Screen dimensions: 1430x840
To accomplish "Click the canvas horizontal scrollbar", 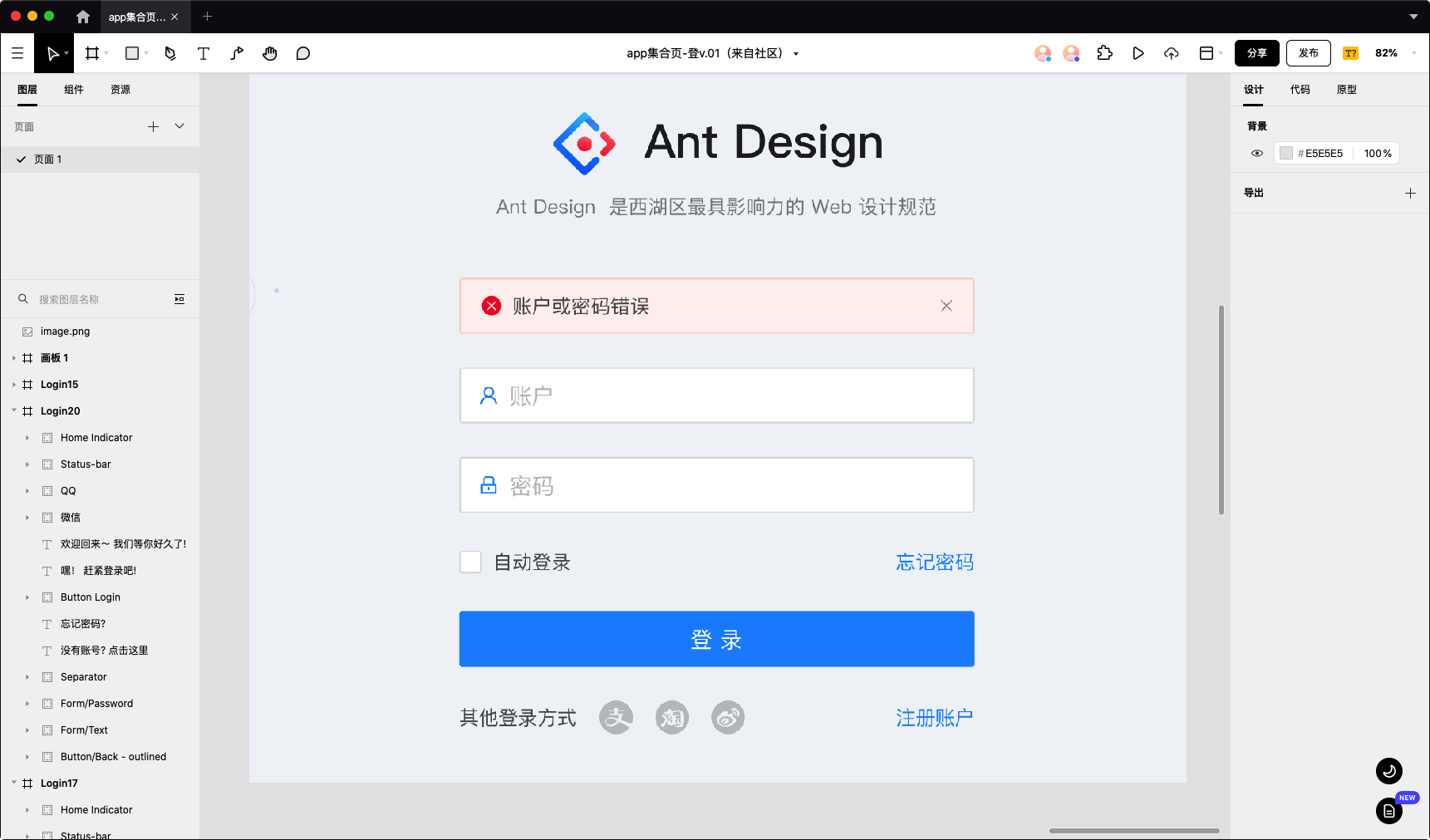I will coord(1133,830).
